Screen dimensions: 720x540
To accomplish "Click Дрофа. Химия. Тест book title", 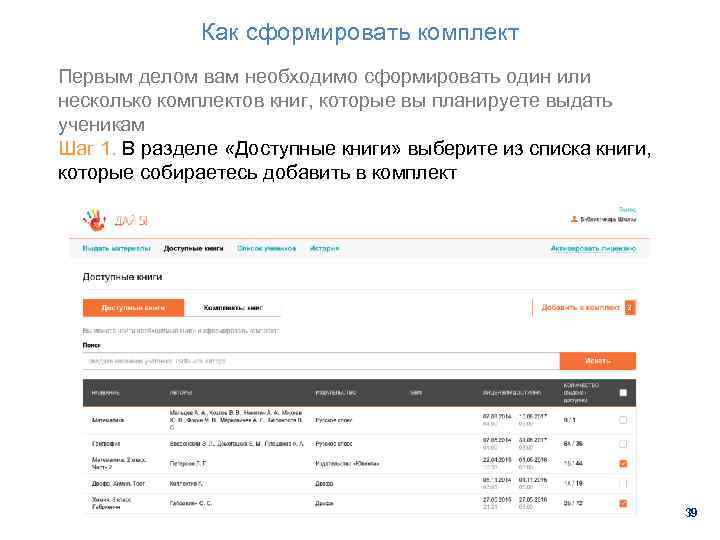I will [x=118, y=484].
